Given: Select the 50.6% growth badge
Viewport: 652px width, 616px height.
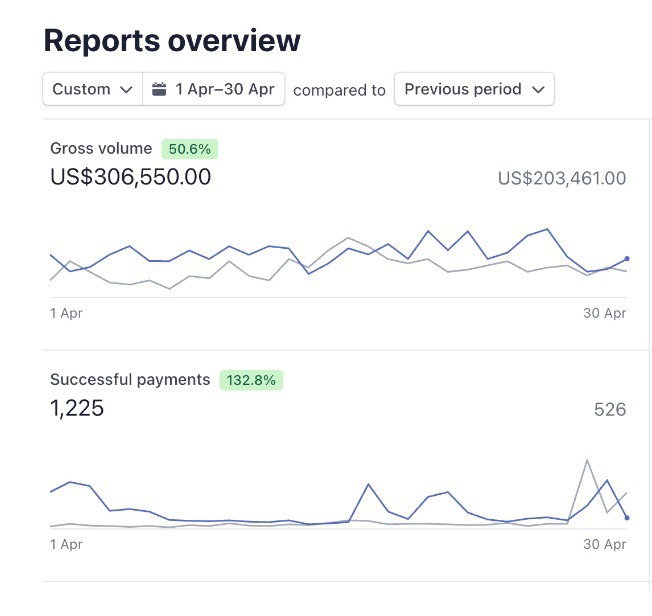Looking at the screenshot, I should pos(190,149).
